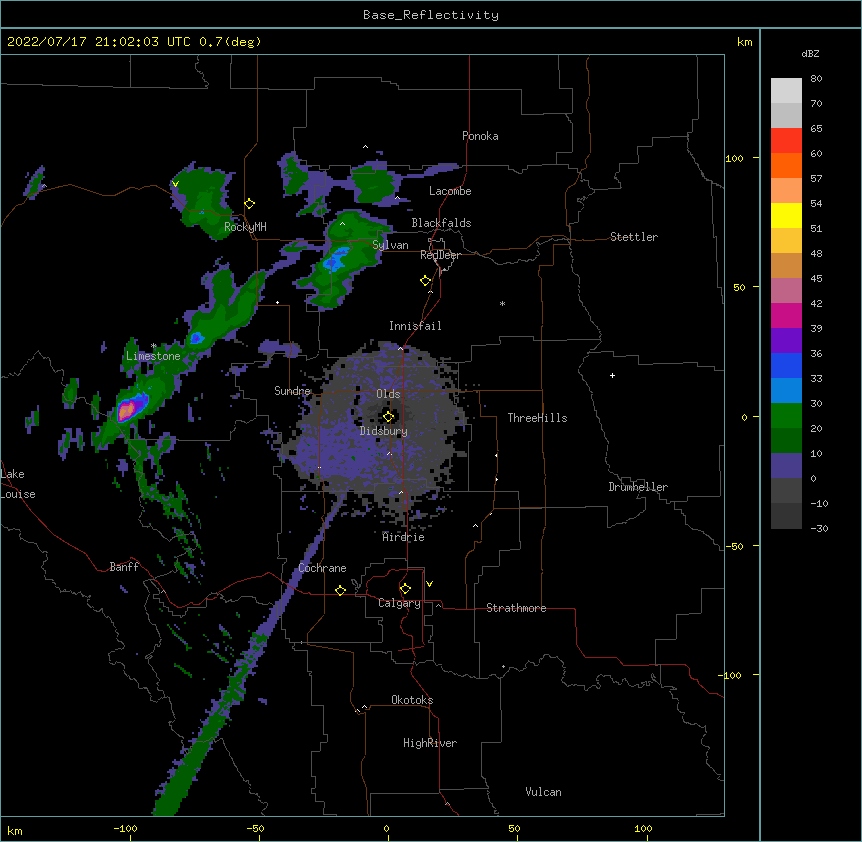Click the km unit label at top right
This screenshot has height=842, width=862.
745,42
